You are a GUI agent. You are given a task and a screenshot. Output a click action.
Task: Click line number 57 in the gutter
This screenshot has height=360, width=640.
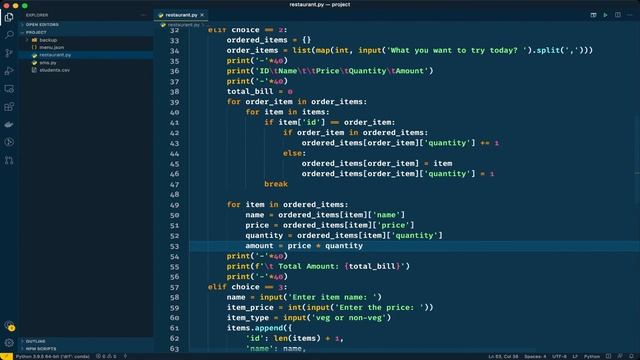click(x=174, y=287)
